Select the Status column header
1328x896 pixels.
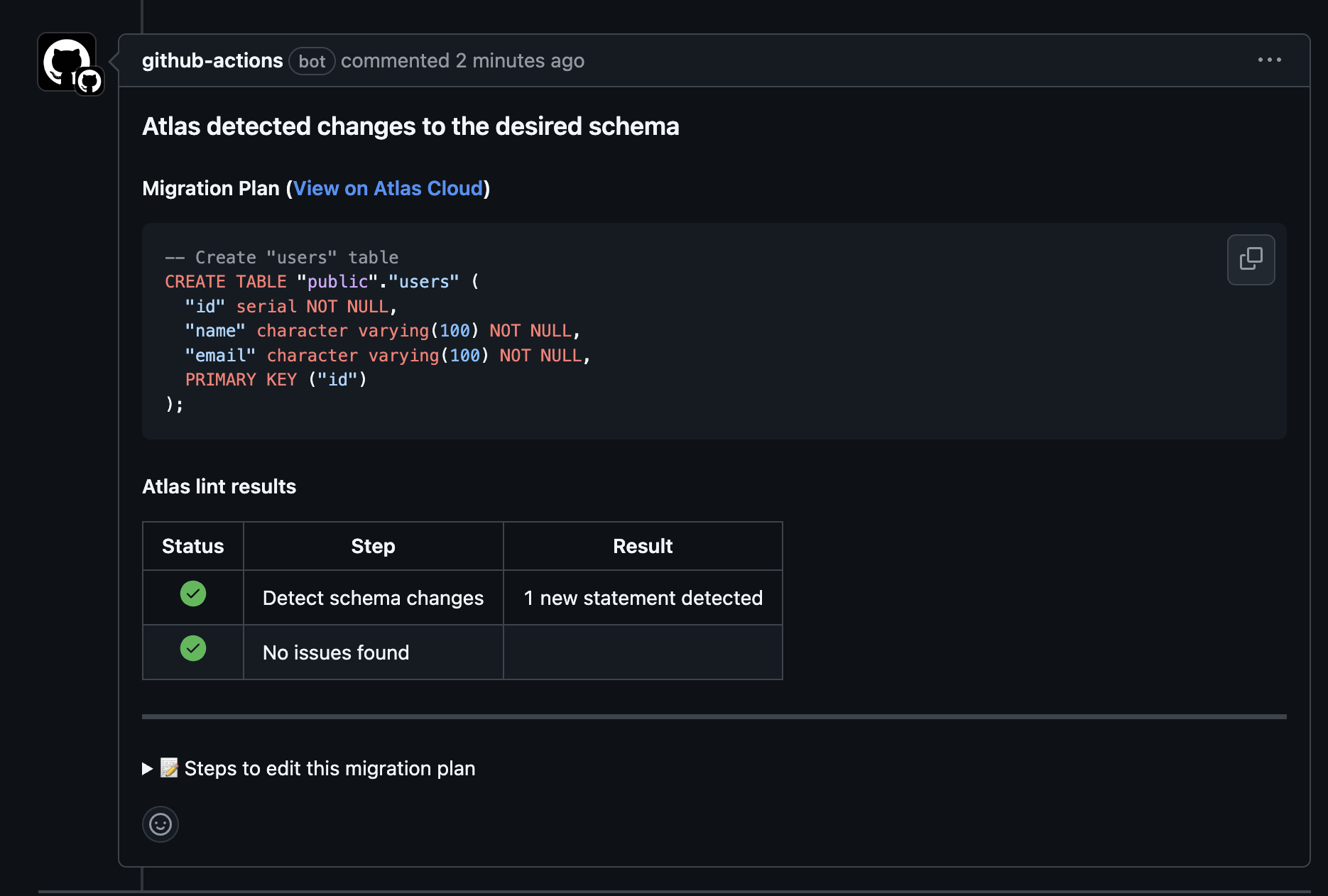click(x=192, y=546)
